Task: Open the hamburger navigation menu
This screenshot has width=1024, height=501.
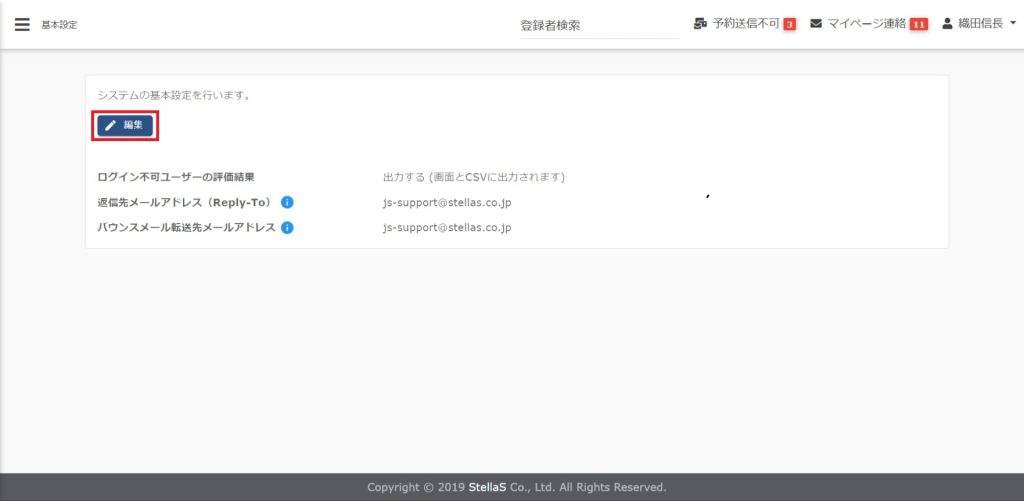Action: 22,24
